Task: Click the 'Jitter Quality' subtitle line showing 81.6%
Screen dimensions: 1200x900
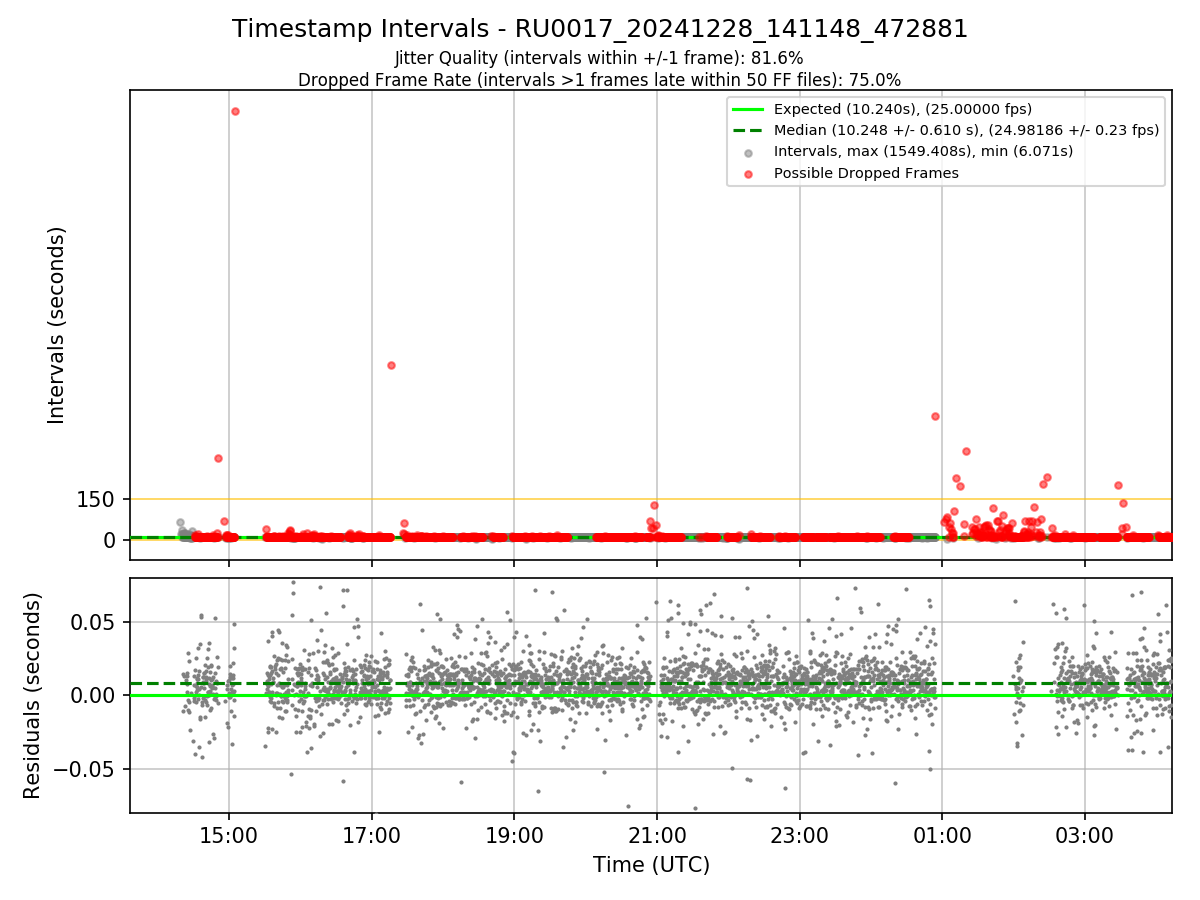Action: click(x=599, y=59)
